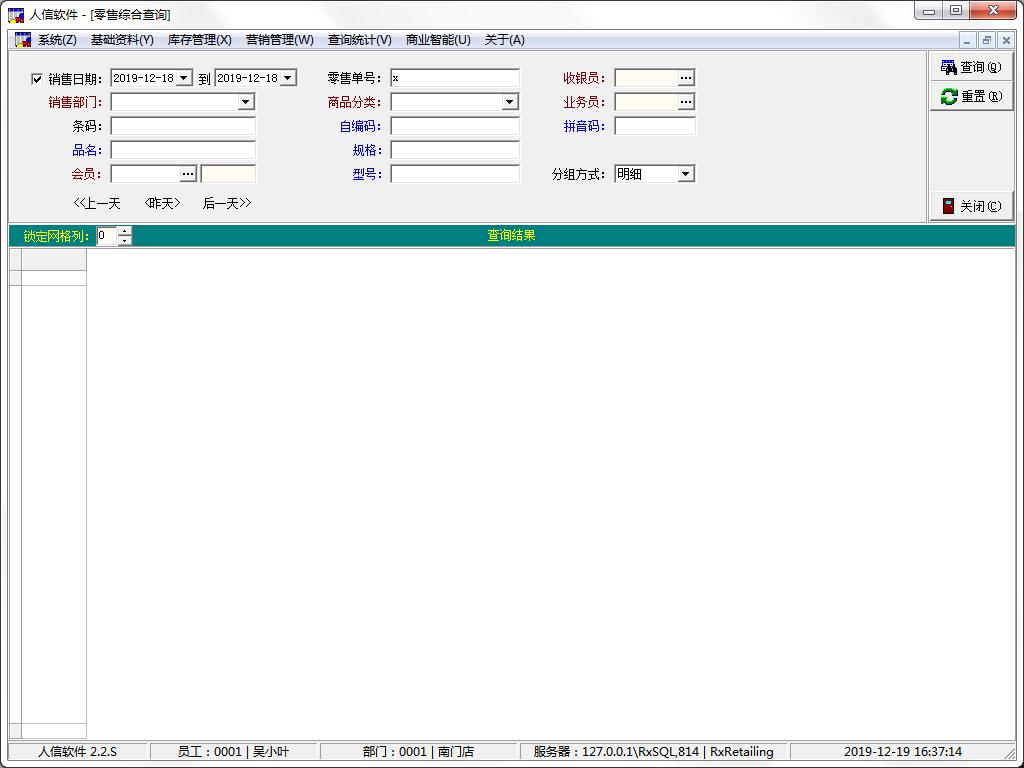
Task: Open the 商业智能(U) menu
Action: (x=438, y=40)
